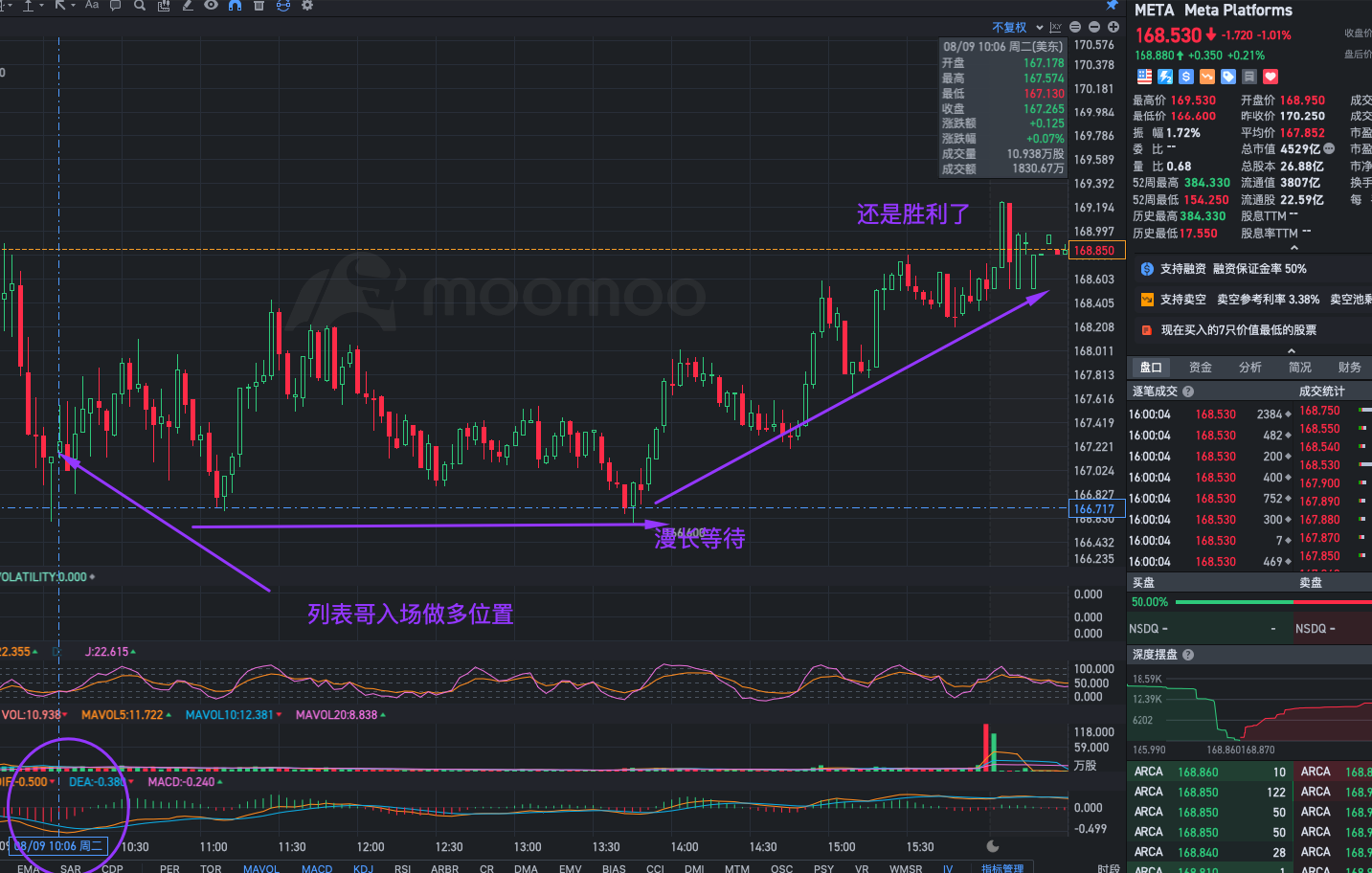Toggle the EMA indicator
1372x873 pixels.
coord(29,869)
